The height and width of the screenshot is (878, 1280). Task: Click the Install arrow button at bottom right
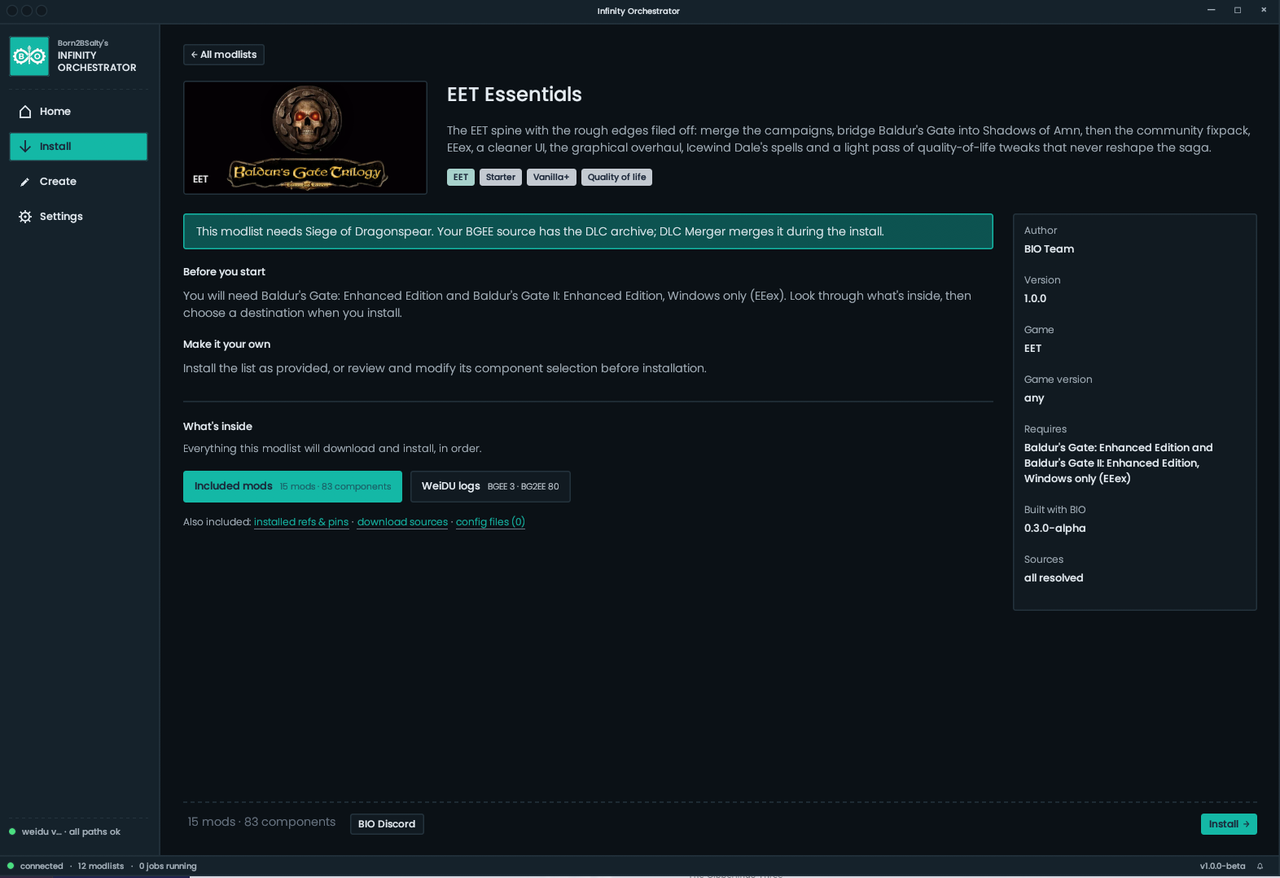pyautogui.click(x=1229, y=824)
